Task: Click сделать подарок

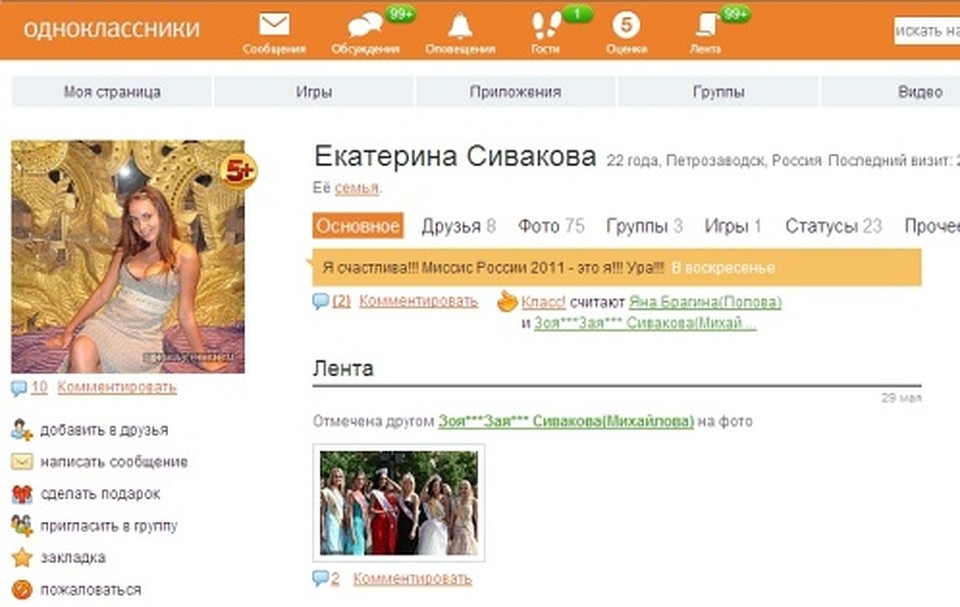Action: [100, 494]
